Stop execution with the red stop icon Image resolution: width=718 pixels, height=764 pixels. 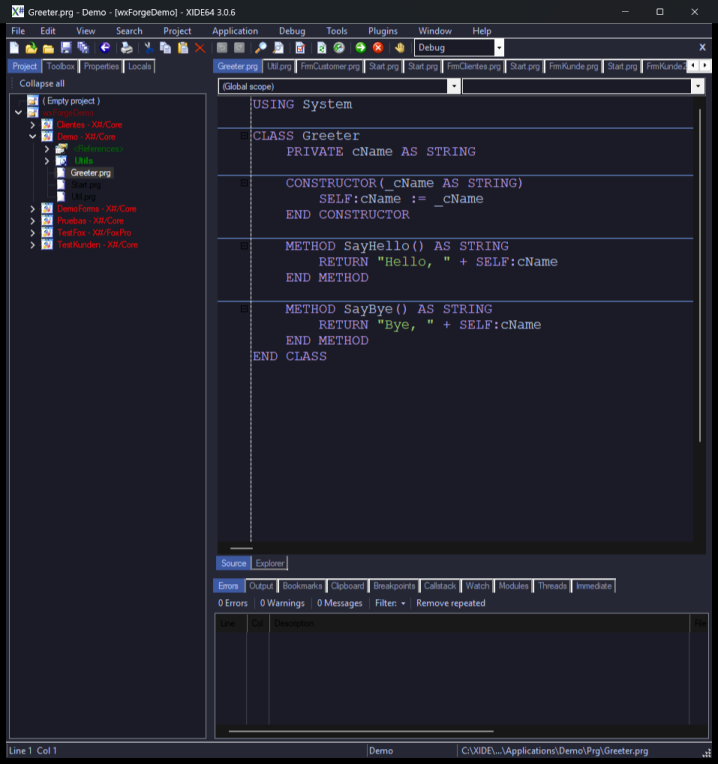[x=378, y=48]
